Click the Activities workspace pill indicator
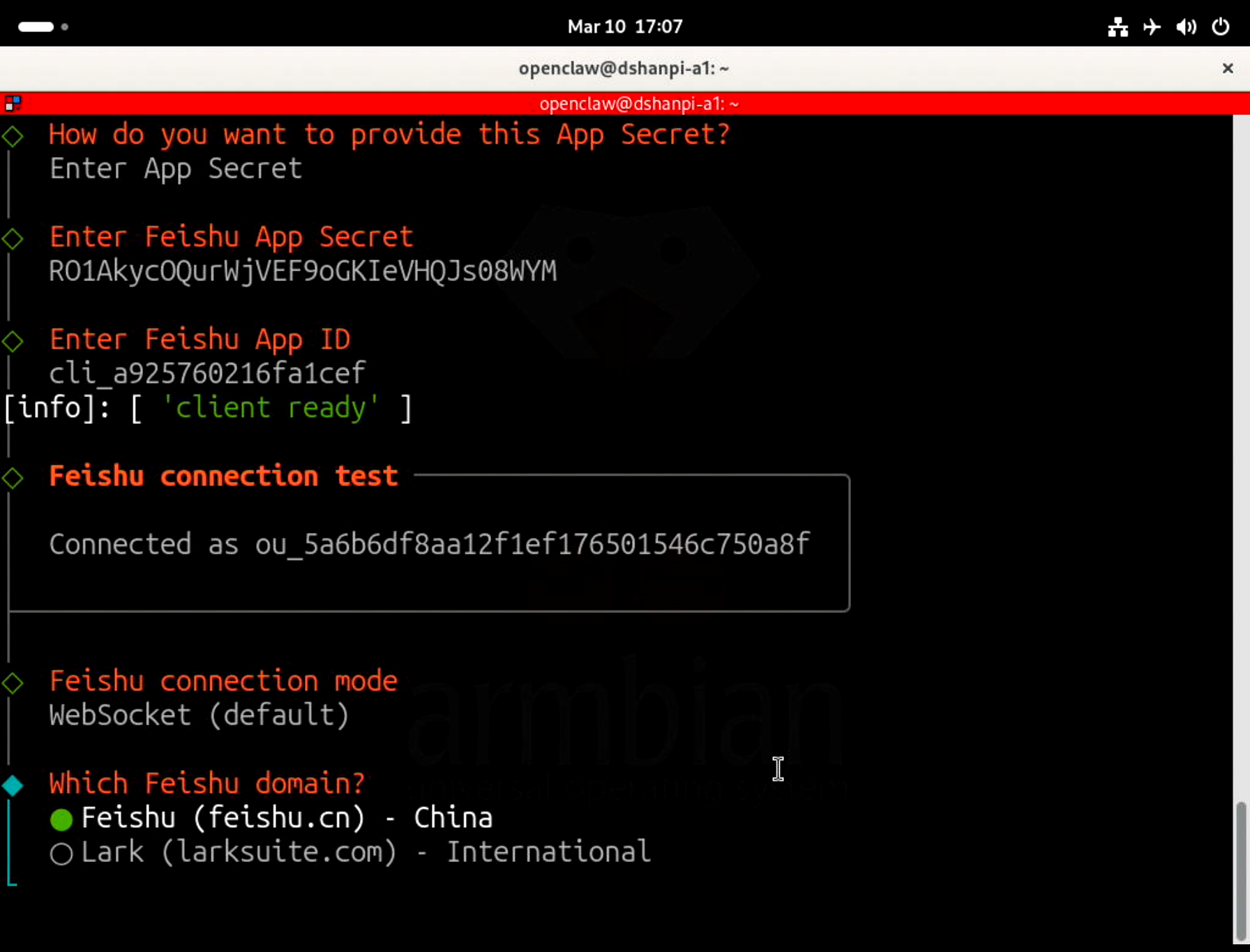The image size is (1250, 952). point(36,27)
